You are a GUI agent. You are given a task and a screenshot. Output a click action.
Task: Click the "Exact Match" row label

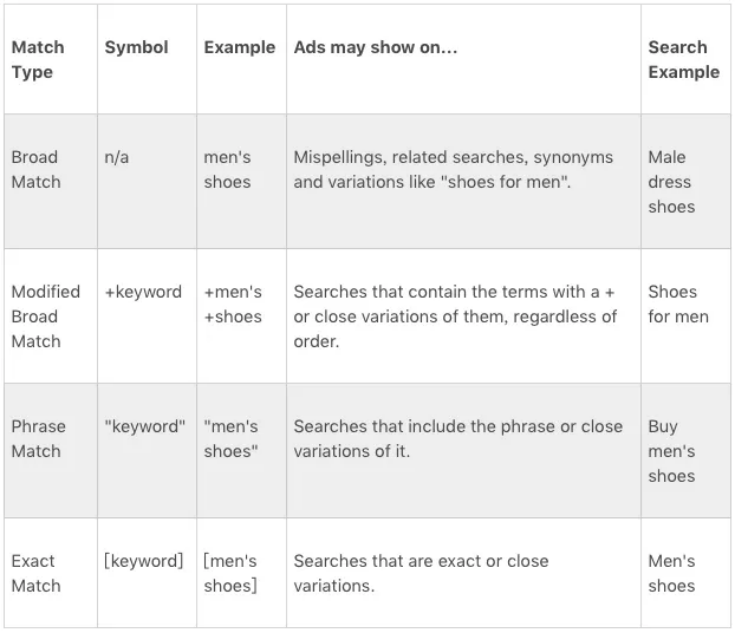[34, 573]
